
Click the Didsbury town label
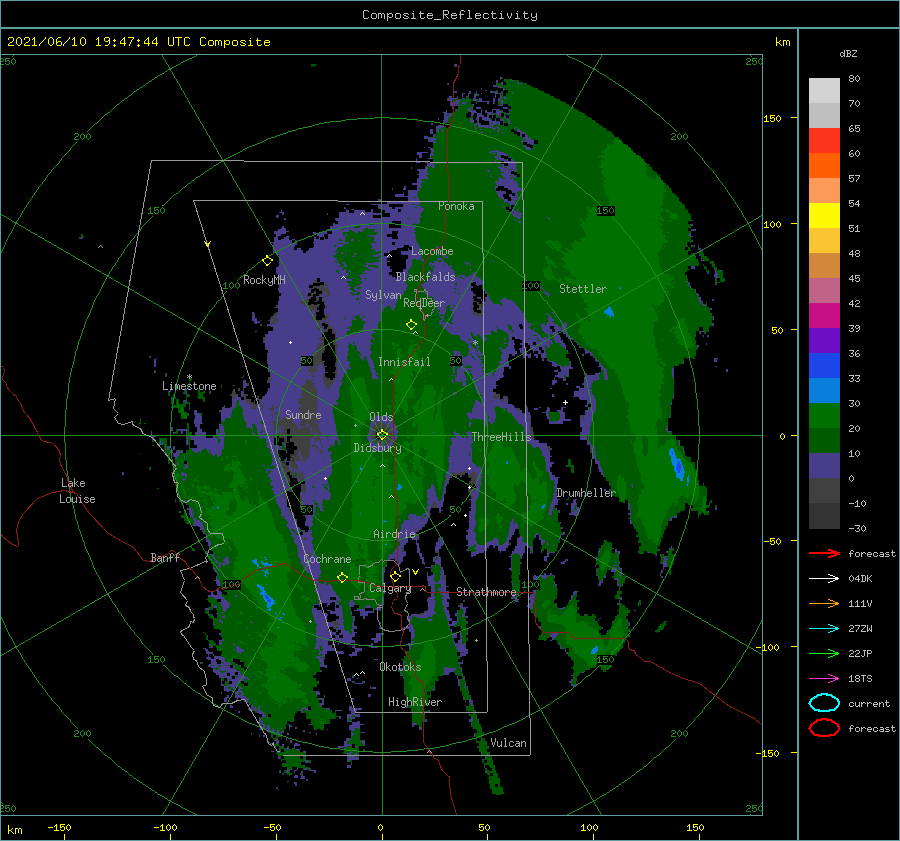[x=378, y=448]
